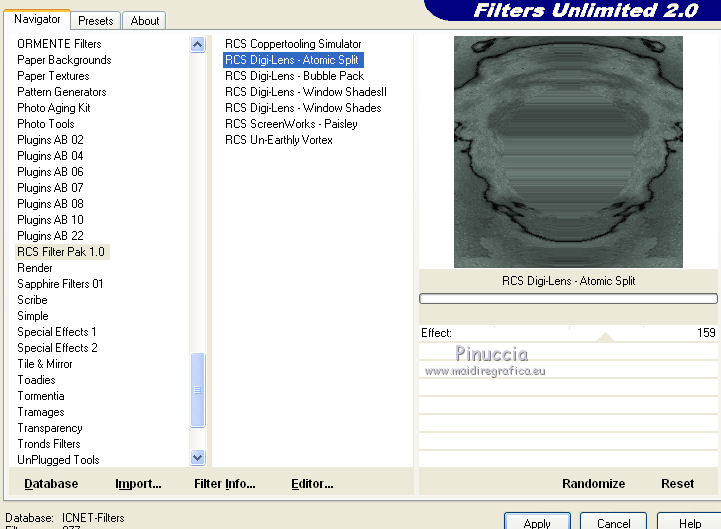
Task: Select Plugins AB 22
Action: (x=50, y=236)
